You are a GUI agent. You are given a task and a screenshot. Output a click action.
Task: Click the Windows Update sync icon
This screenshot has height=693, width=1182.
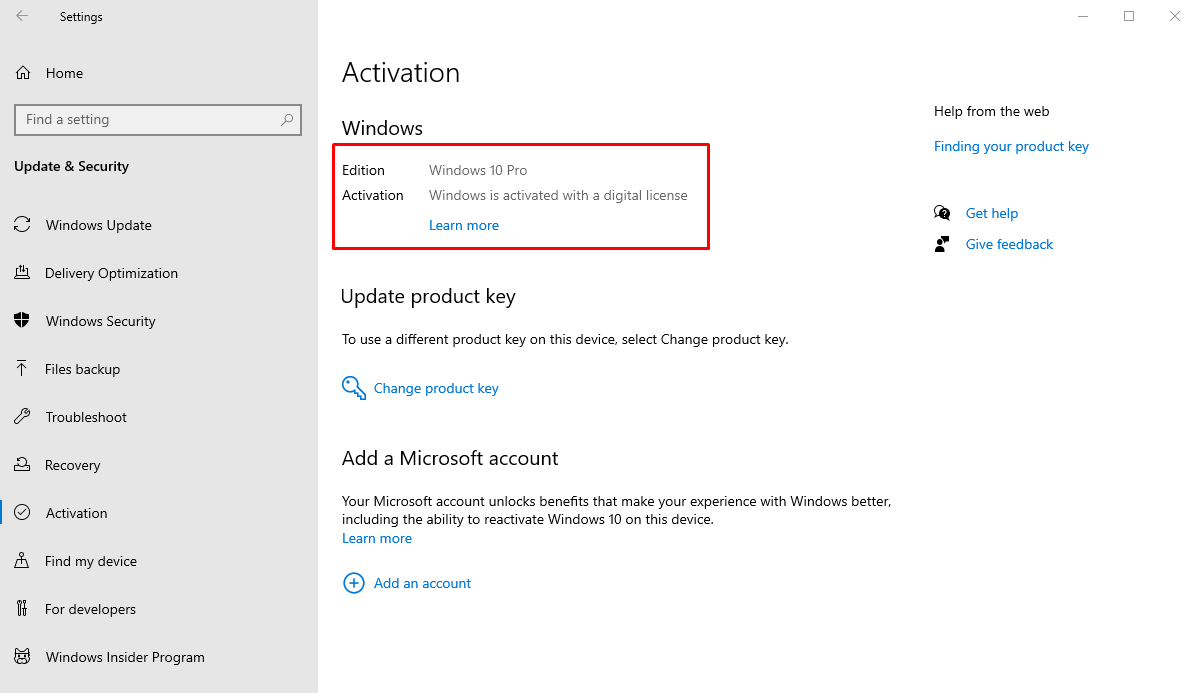pos(23,225)
